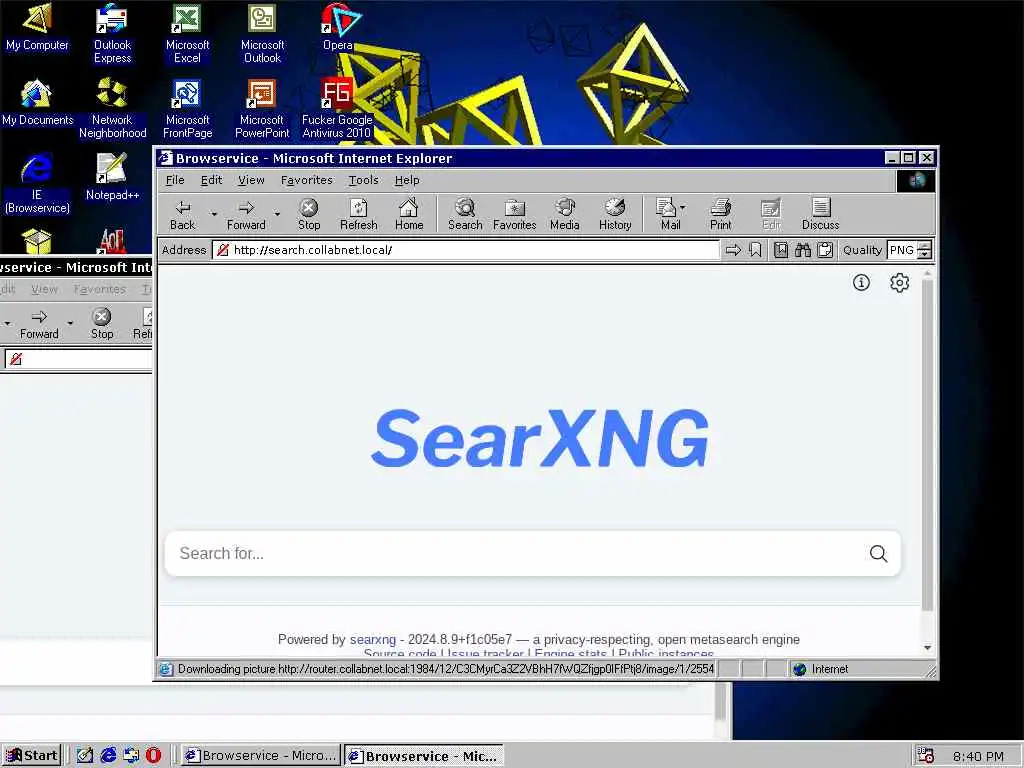The height and width of the screenshot is (768, 1024).
Task: Open the History pane
Action: click(x=615, y=215)
